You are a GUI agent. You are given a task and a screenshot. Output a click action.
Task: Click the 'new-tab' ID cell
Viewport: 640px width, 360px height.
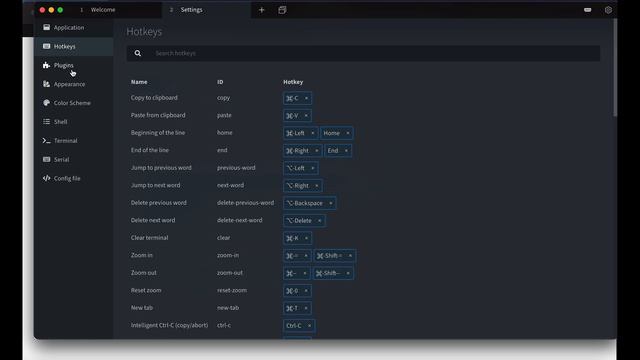228,308
